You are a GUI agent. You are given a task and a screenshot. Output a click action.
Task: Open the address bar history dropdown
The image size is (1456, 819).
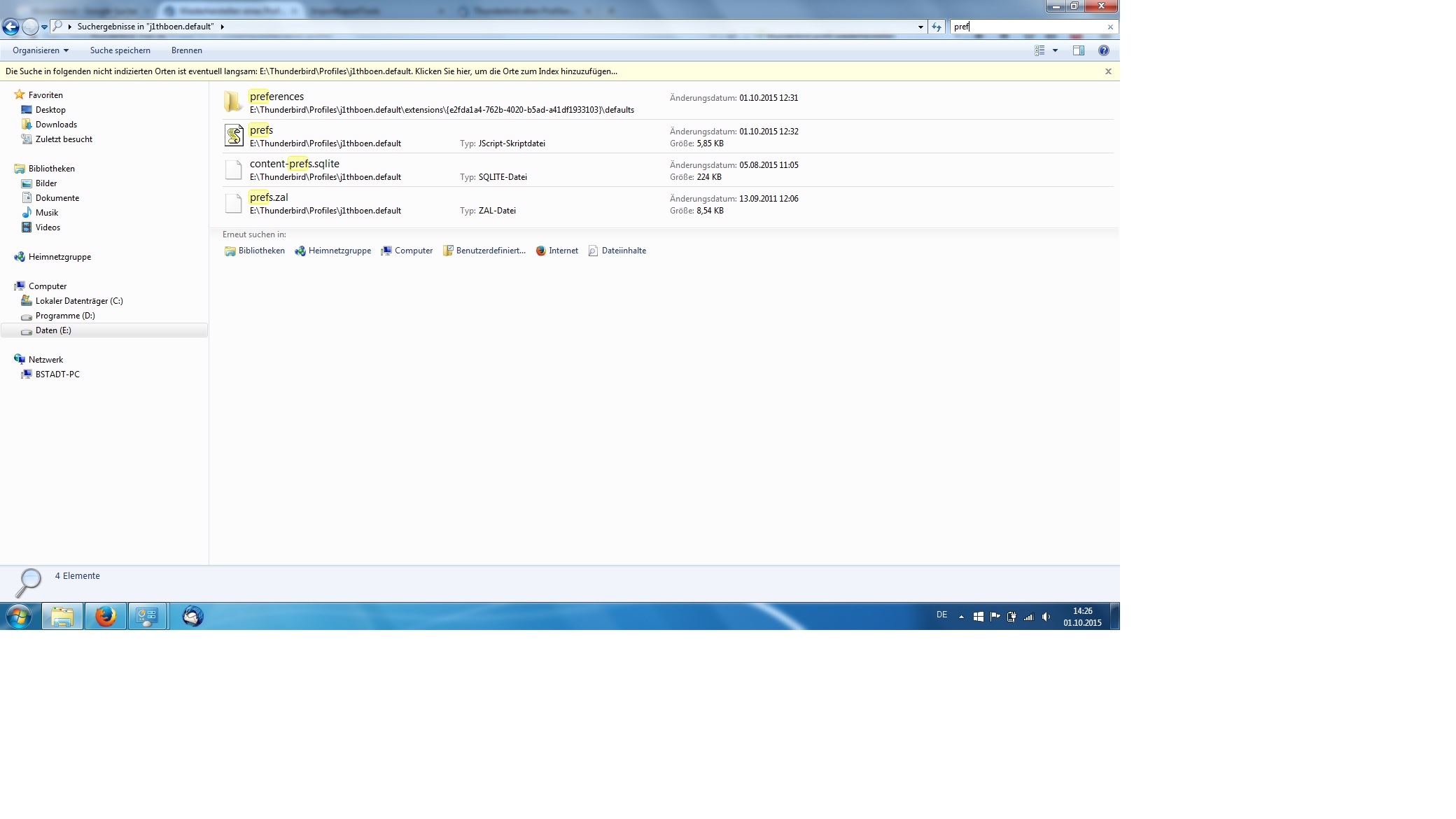(x=920, y=27)
